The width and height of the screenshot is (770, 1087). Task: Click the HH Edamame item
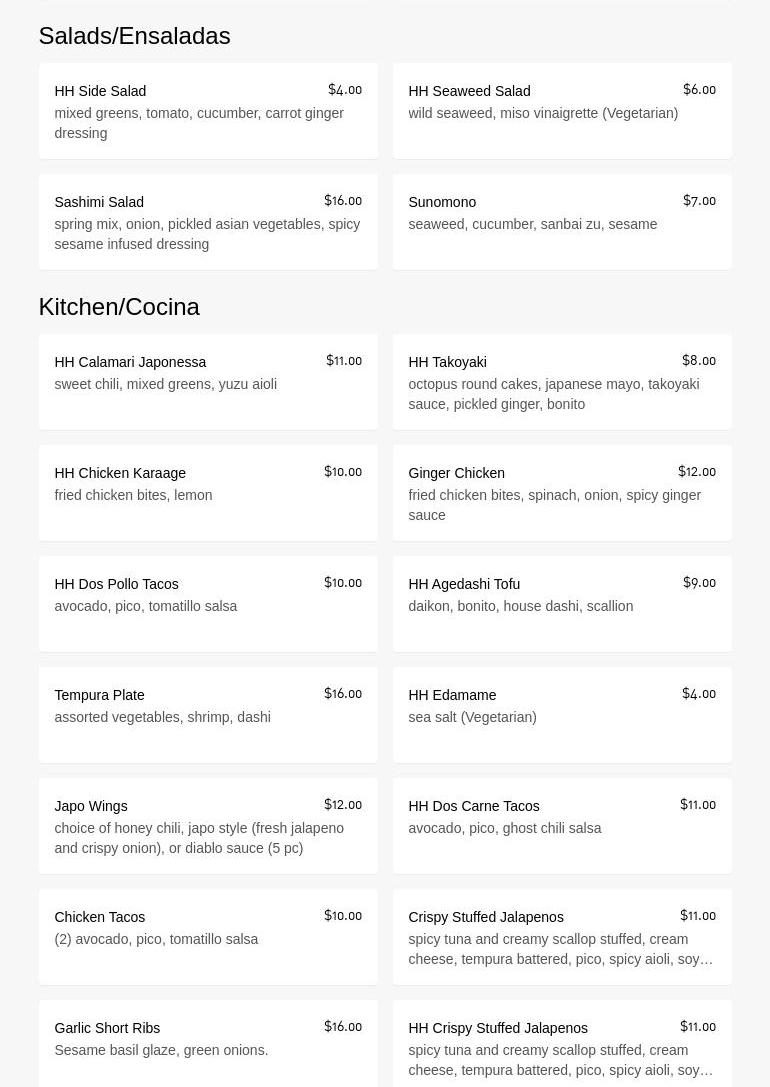(x=562, y=715)
